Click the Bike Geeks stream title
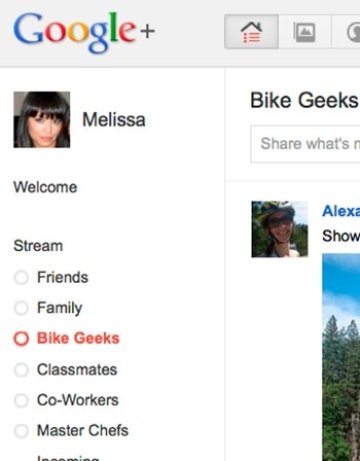360x461 pixels. 304,100
